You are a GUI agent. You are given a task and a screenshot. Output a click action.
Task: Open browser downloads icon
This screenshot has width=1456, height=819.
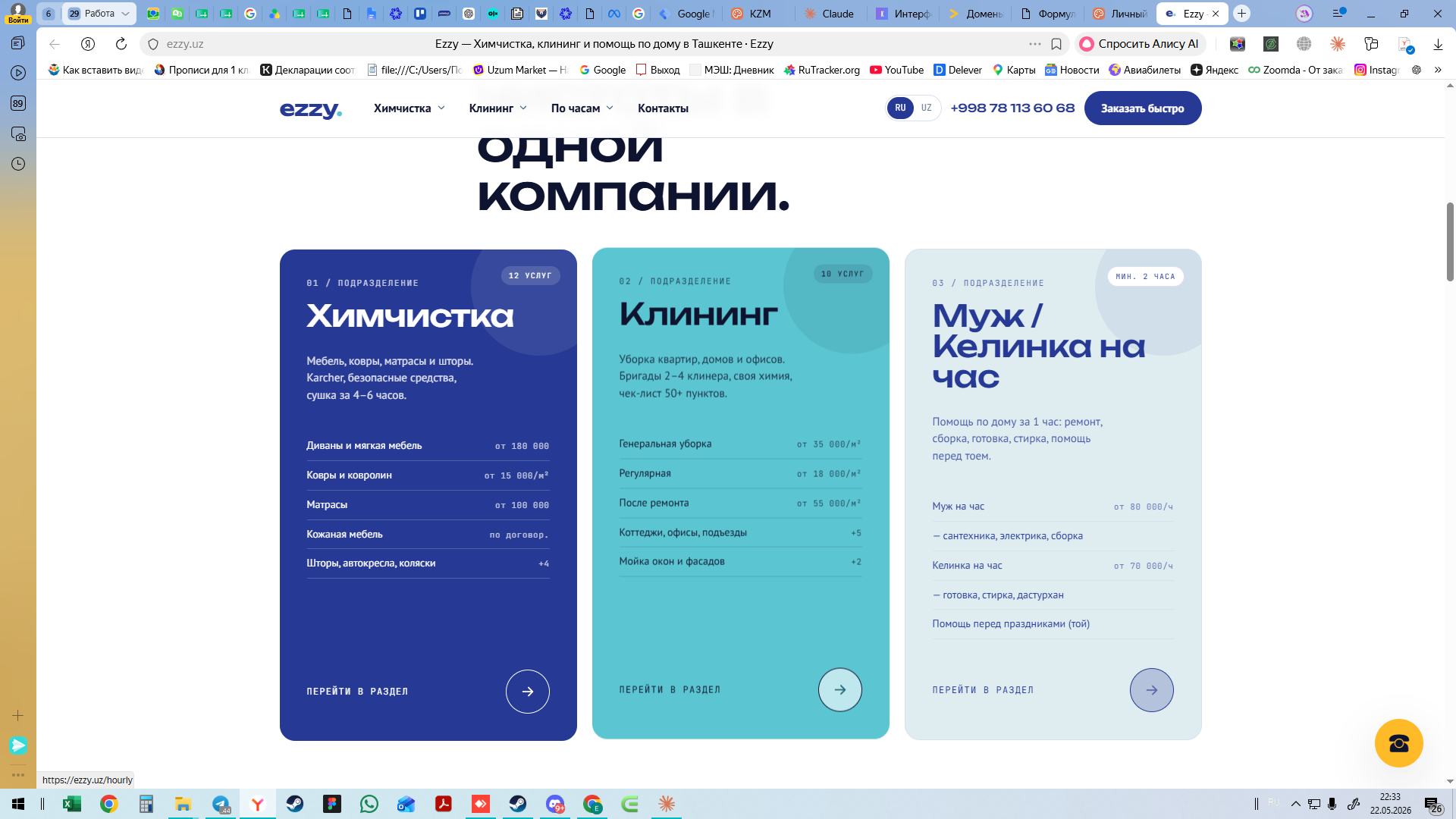point(1438,44)
